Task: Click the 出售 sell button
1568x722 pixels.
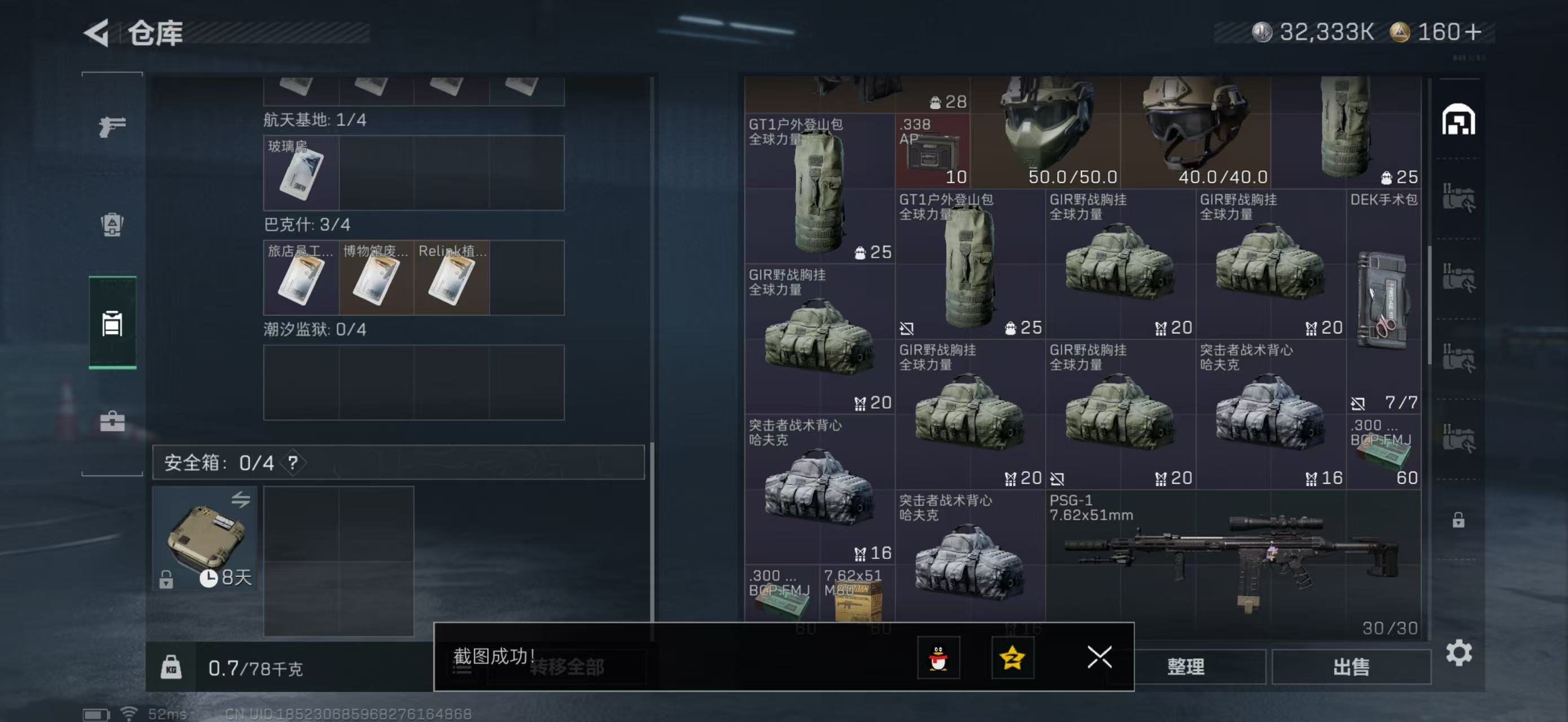Action: point(1351,667)
